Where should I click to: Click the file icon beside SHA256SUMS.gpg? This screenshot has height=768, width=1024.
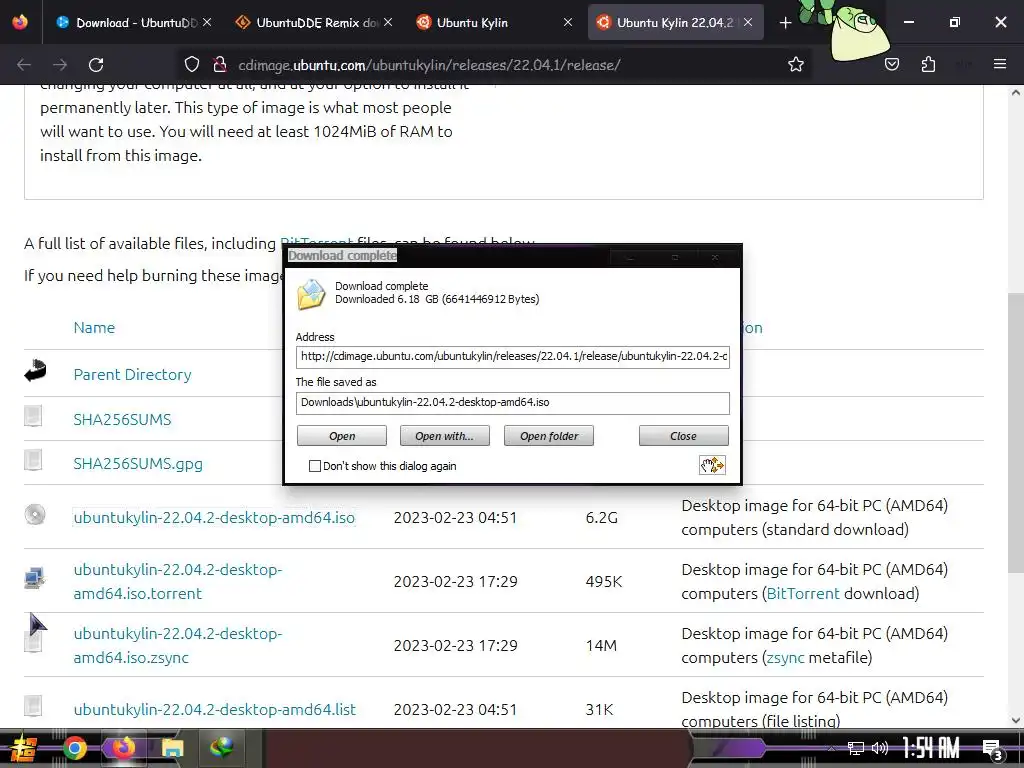point(33,460)
